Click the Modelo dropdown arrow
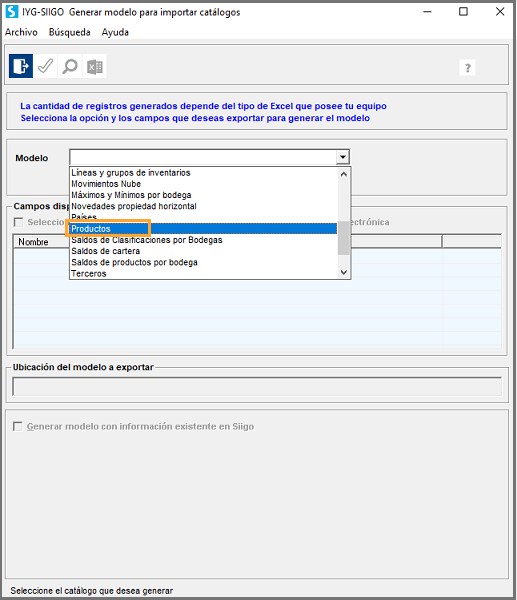 click(x=343, y=157)
